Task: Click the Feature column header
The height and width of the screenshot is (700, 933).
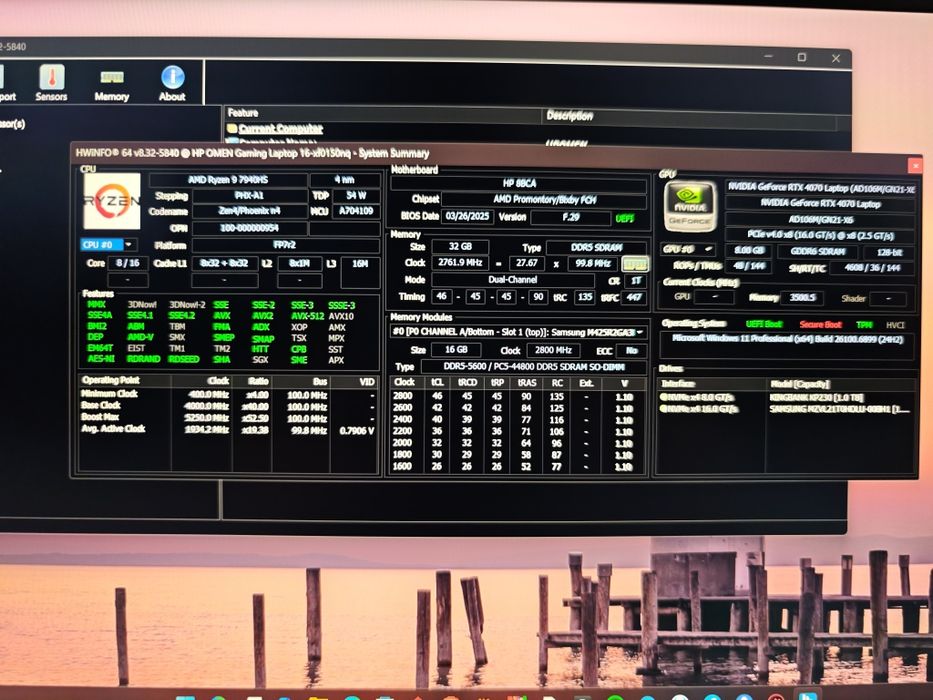Action: click(x=243, y=112)
